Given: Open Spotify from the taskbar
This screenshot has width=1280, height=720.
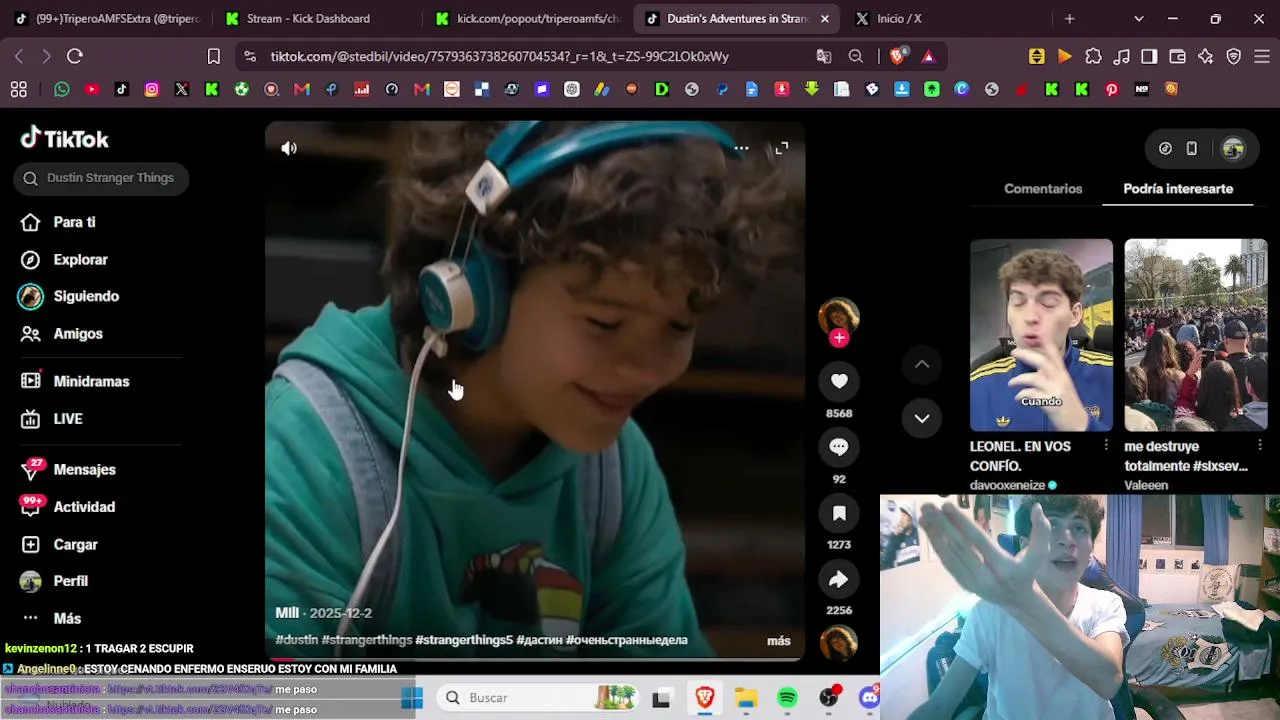Looking at the screenshot, I should click(x=787, y=698).
